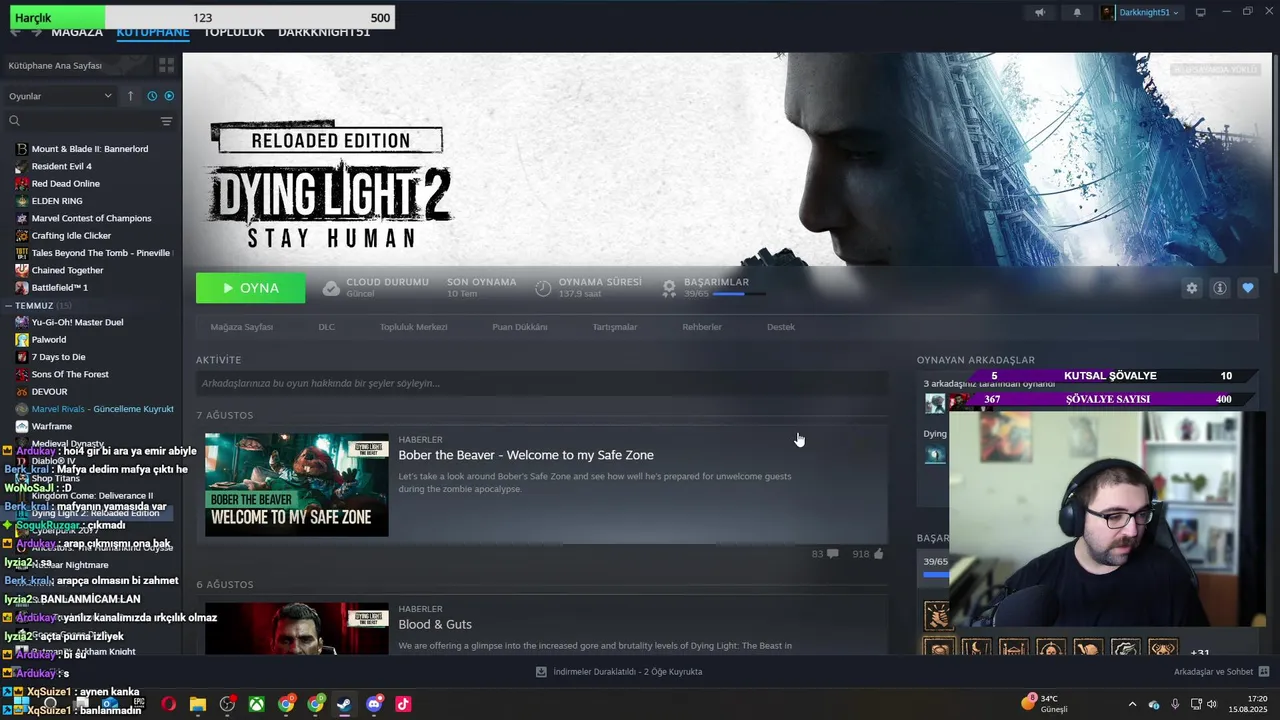Click the CLOUD DURUMU cloud icon
The image size is (1280, 720).
[x=331, y=288]
